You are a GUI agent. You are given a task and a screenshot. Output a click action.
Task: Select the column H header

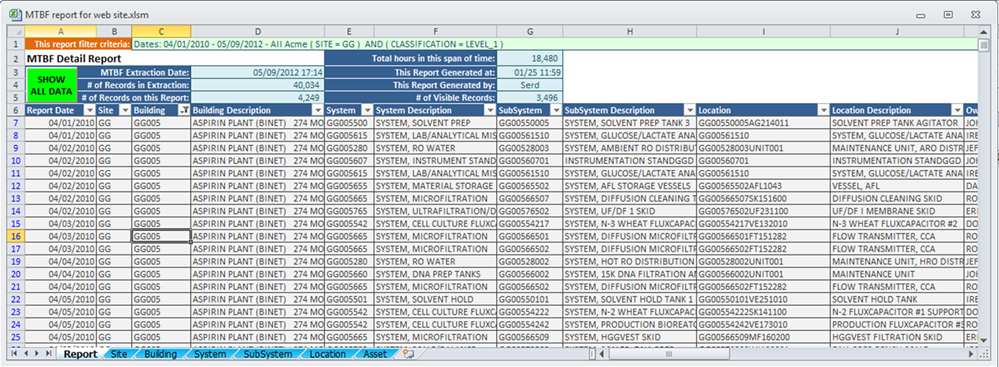click(x=629, y=31)
